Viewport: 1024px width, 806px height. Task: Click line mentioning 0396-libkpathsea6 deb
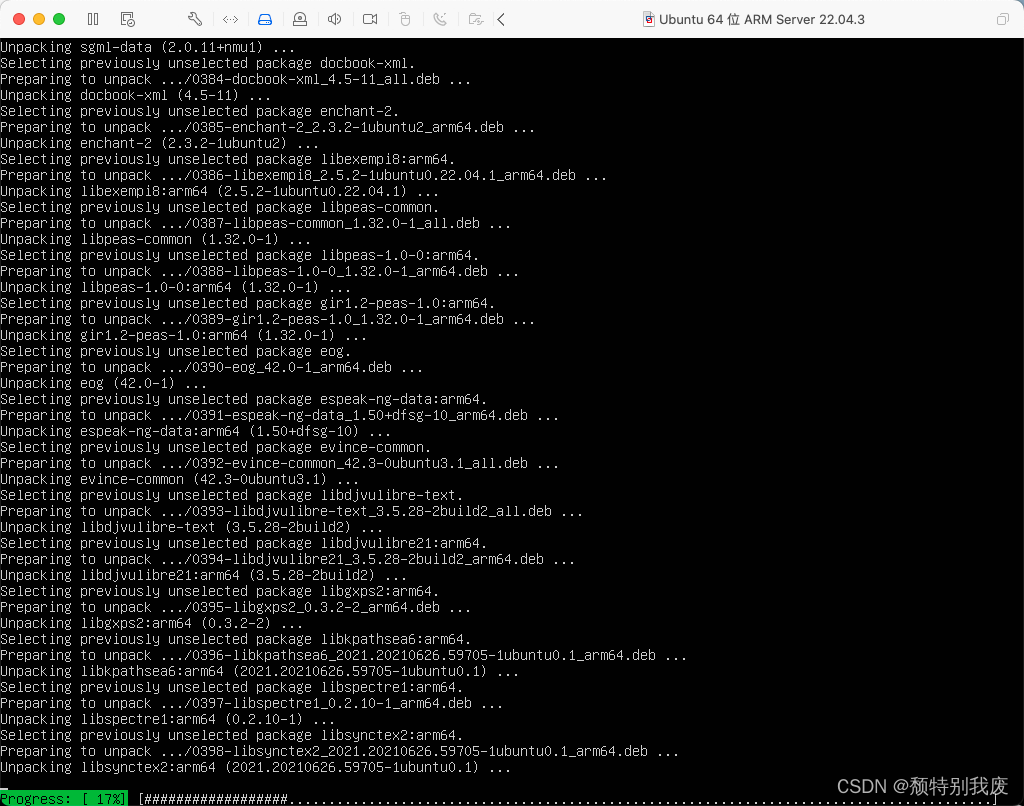pos(344,655)
